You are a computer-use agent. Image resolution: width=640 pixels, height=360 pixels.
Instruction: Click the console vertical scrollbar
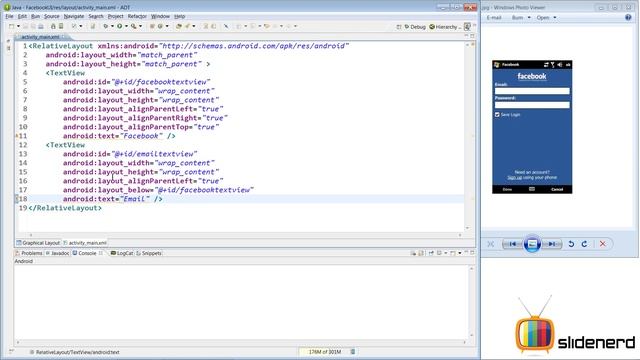pos(472,302)
